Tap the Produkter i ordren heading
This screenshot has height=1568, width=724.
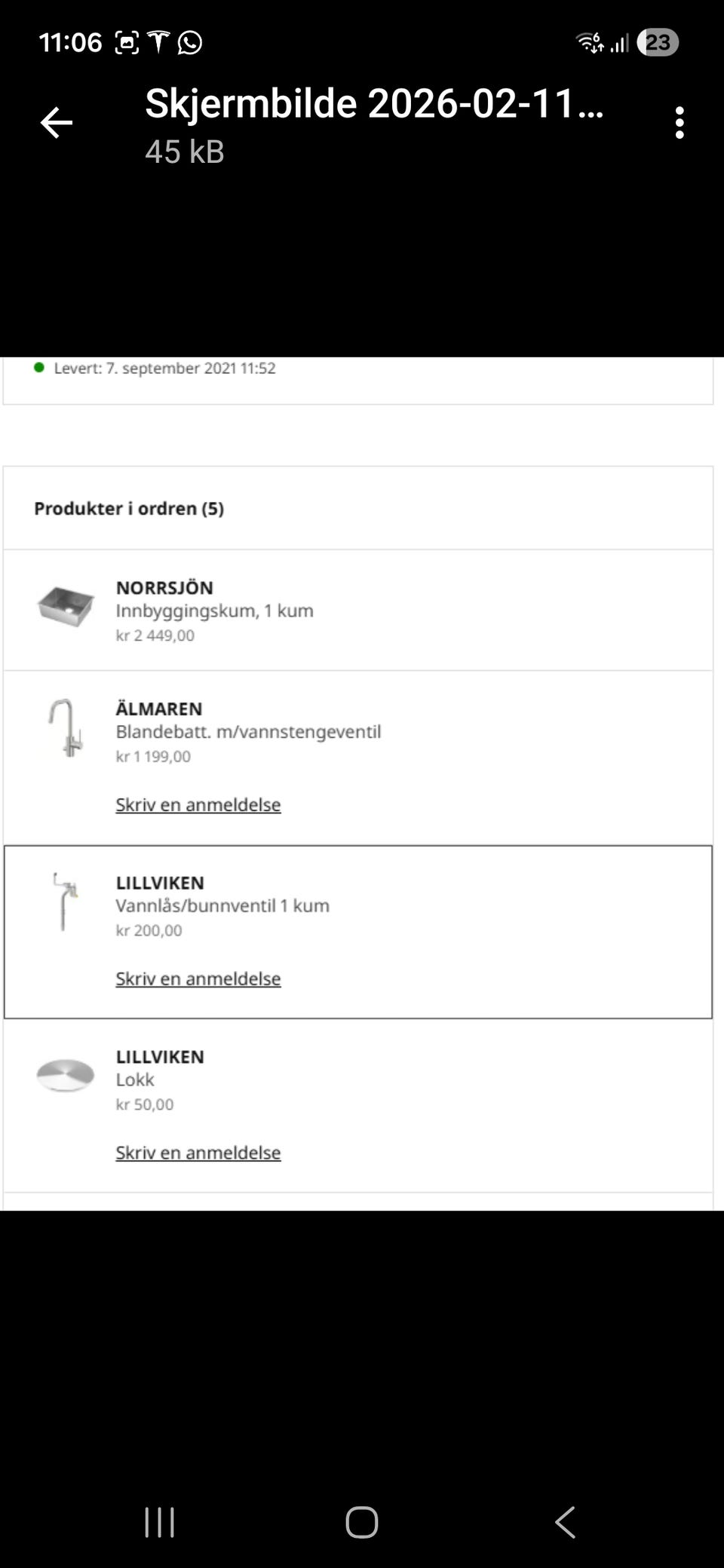pyautogui.click(x=129, y=508)
